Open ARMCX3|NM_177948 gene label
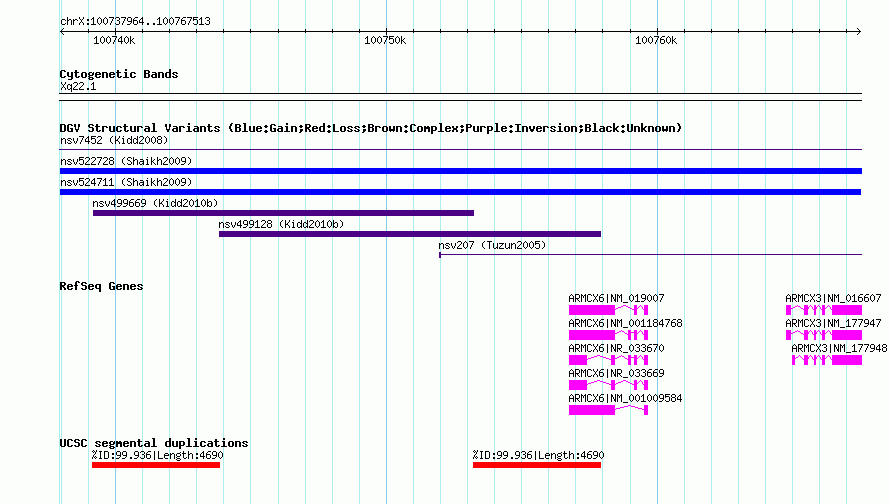890x504 pixels. [839, 348]
